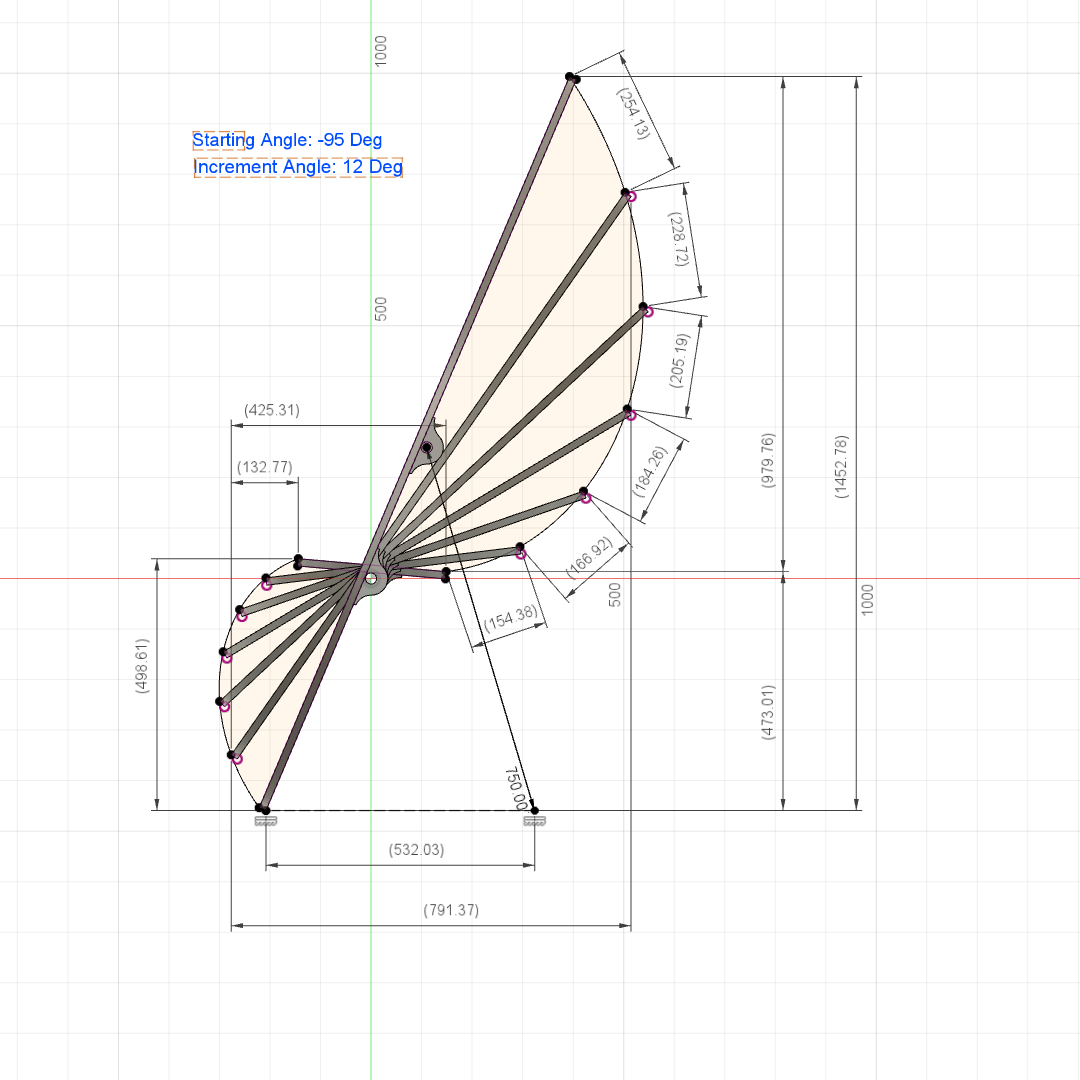The image size is (1080, 1080).
Task: Select the (132.77) horizontal dimension
Action: tap(264, 467)
